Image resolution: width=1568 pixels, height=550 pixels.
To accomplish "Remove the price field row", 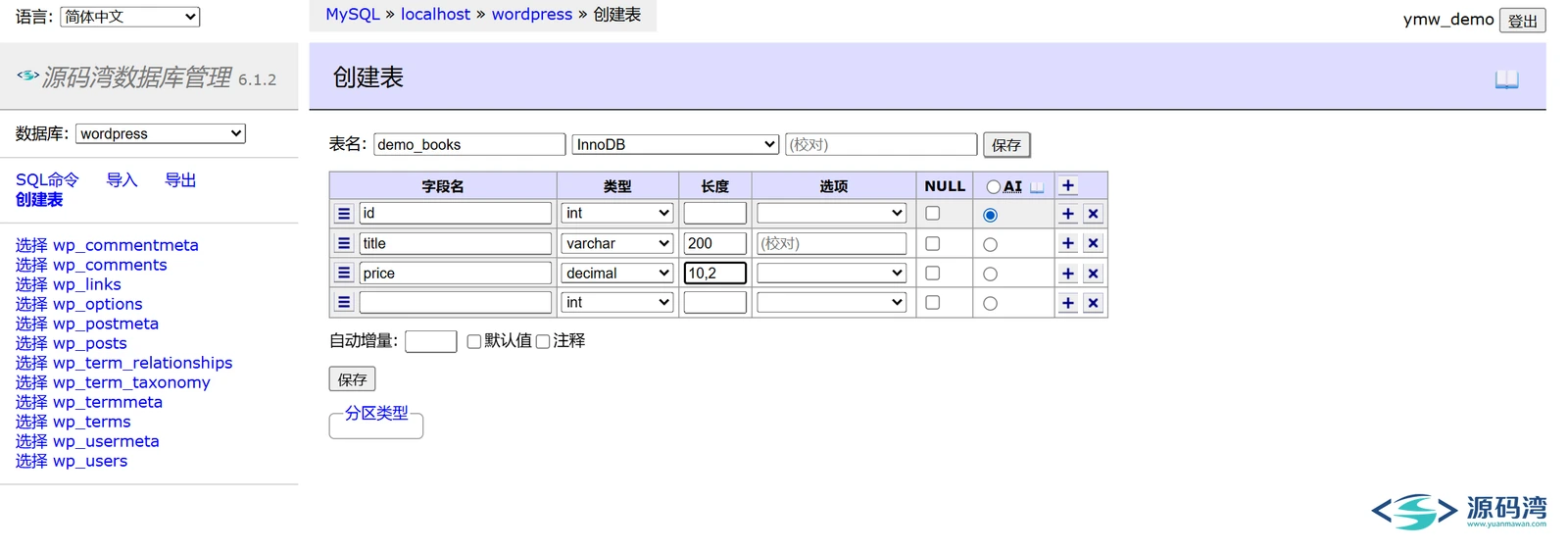I will tap(1094, 274).
